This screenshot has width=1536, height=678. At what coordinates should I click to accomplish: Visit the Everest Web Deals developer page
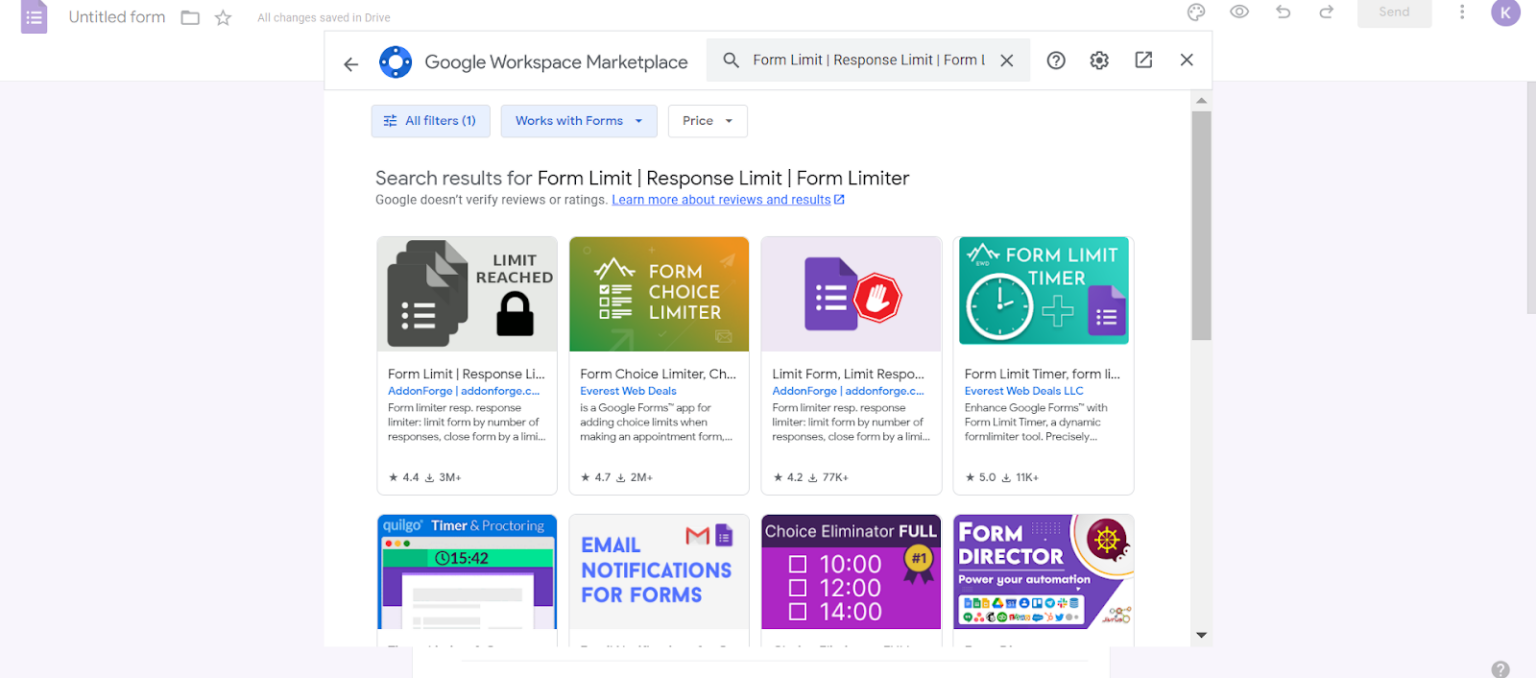pos(628,390)
